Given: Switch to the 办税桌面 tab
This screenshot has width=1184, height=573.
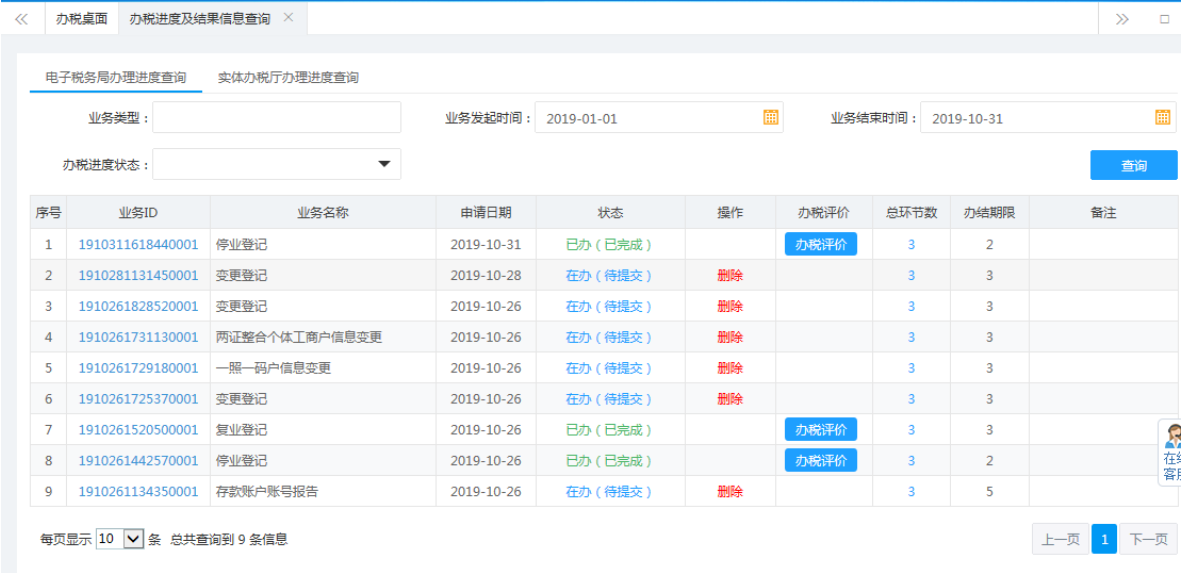Looking at the screenshot, I should tap(81, 19).
